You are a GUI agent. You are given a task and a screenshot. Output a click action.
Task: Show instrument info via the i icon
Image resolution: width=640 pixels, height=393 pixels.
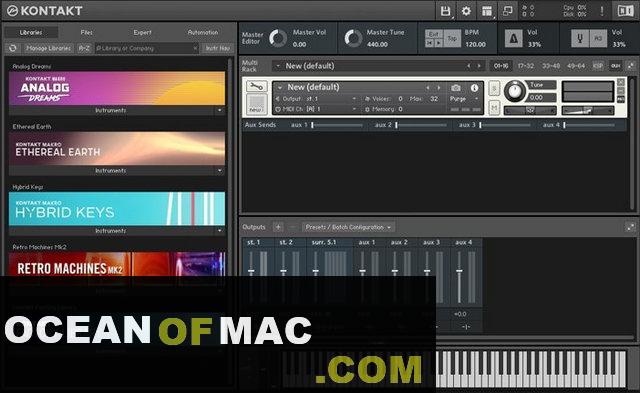coord(474,88)
